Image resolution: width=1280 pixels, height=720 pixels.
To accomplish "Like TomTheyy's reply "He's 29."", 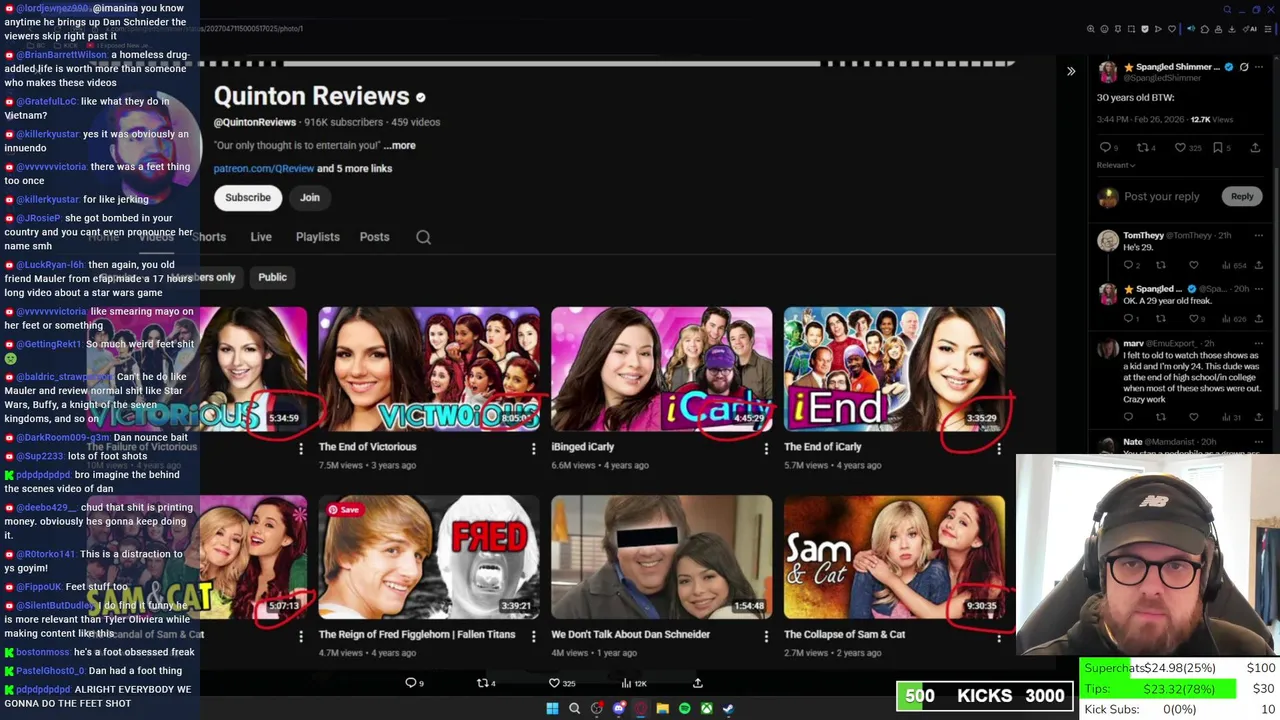I will pyautogui.click(x=1193, y=265).
